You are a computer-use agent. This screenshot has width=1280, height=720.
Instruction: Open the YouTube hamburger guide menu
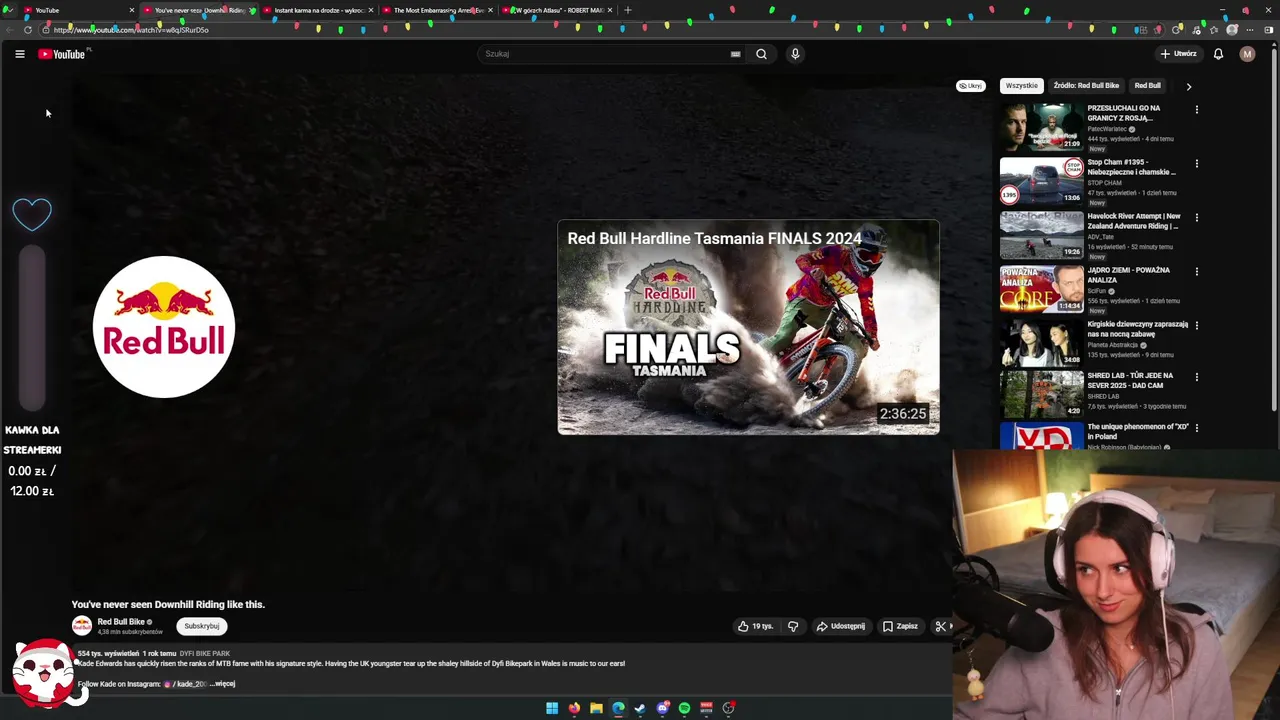coord(19,54)
